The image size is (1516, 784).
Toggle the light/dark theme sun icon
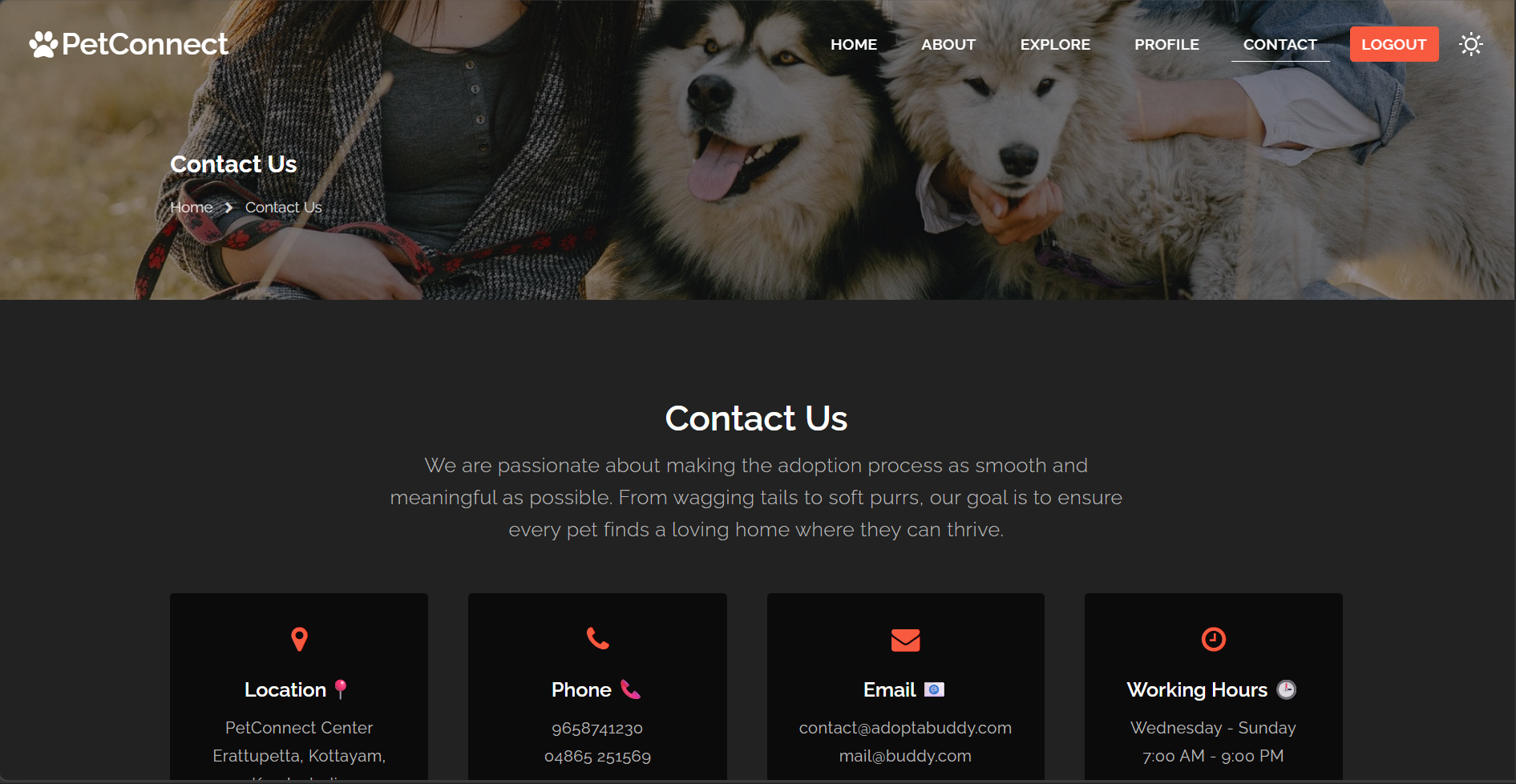pyautogui.click(x=1470, y=44)
